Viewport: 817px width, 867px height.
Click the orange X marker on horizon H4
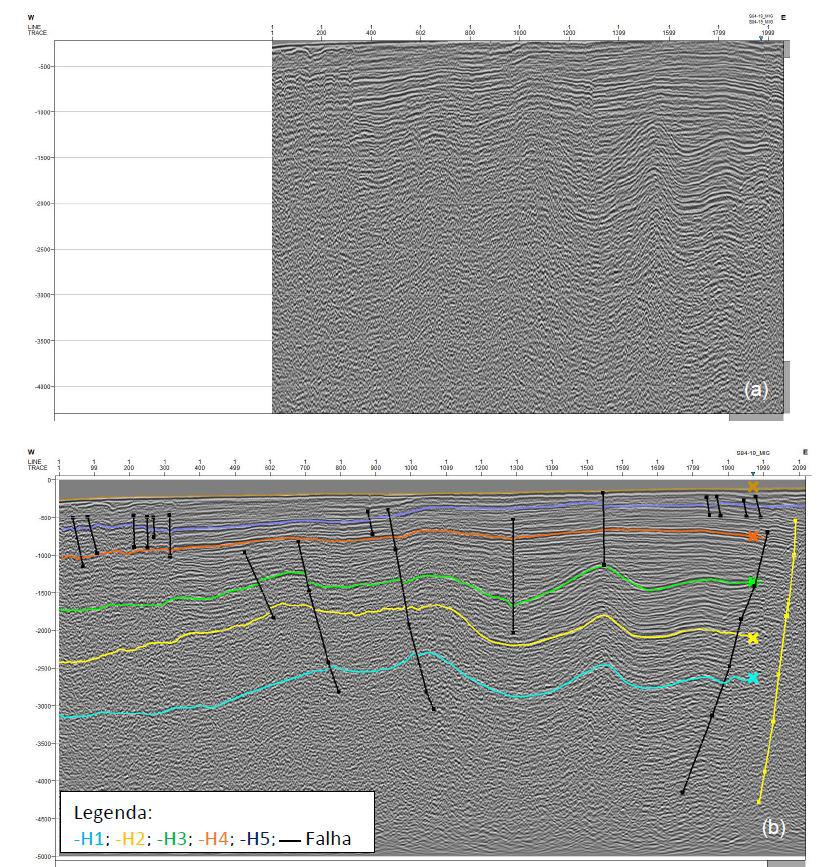[x=753, y=536]
